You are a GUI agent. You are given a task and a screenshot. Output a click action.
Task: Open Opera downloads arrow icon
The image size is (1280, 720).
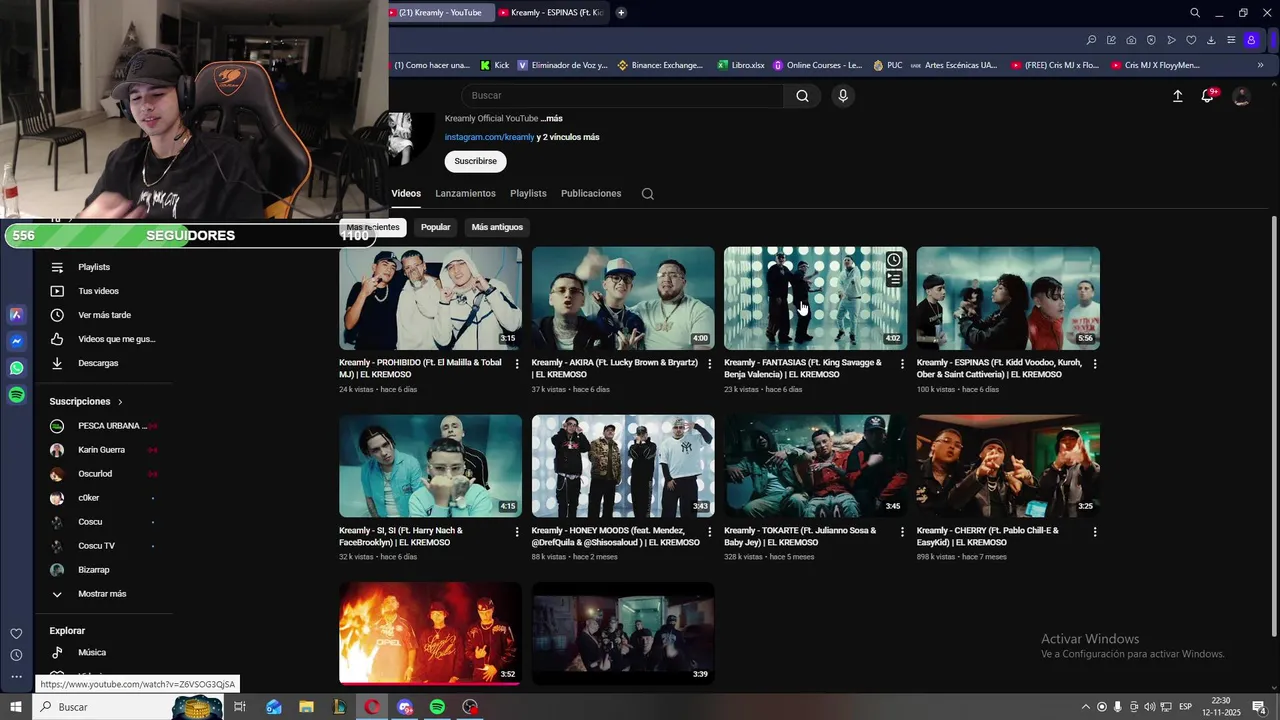[x=1211, y=40]
